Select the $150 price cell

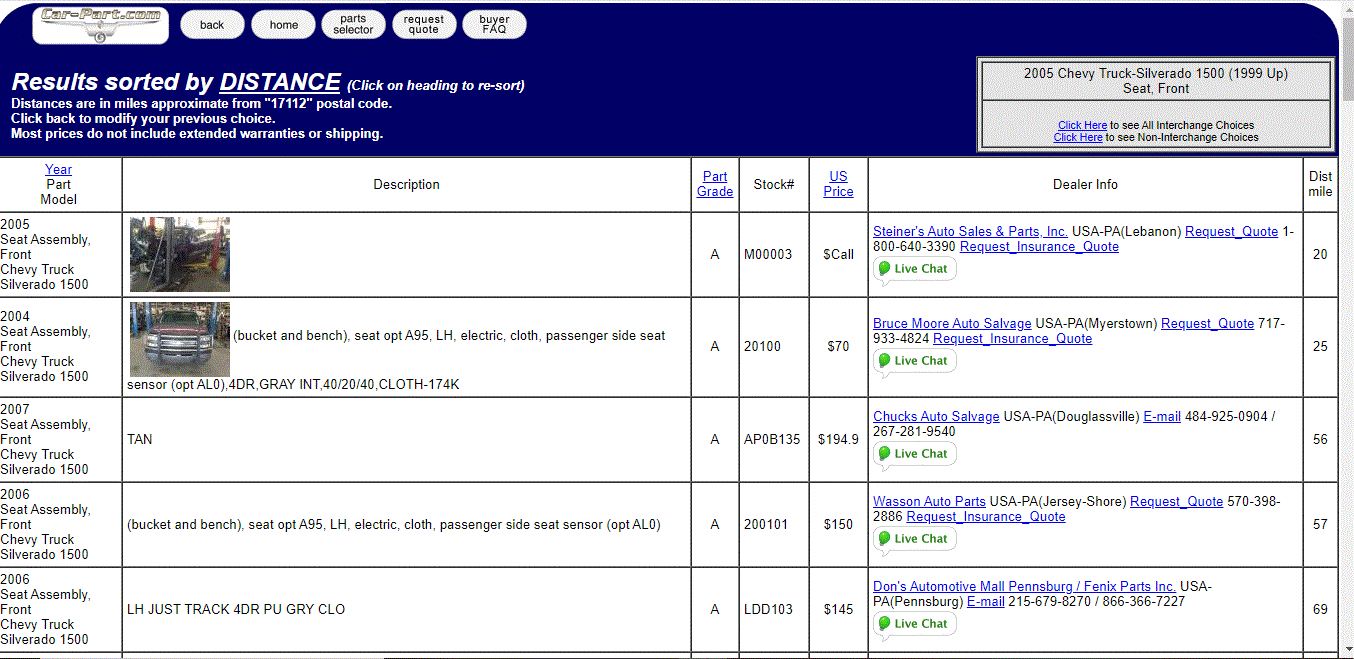click(838, 524)
